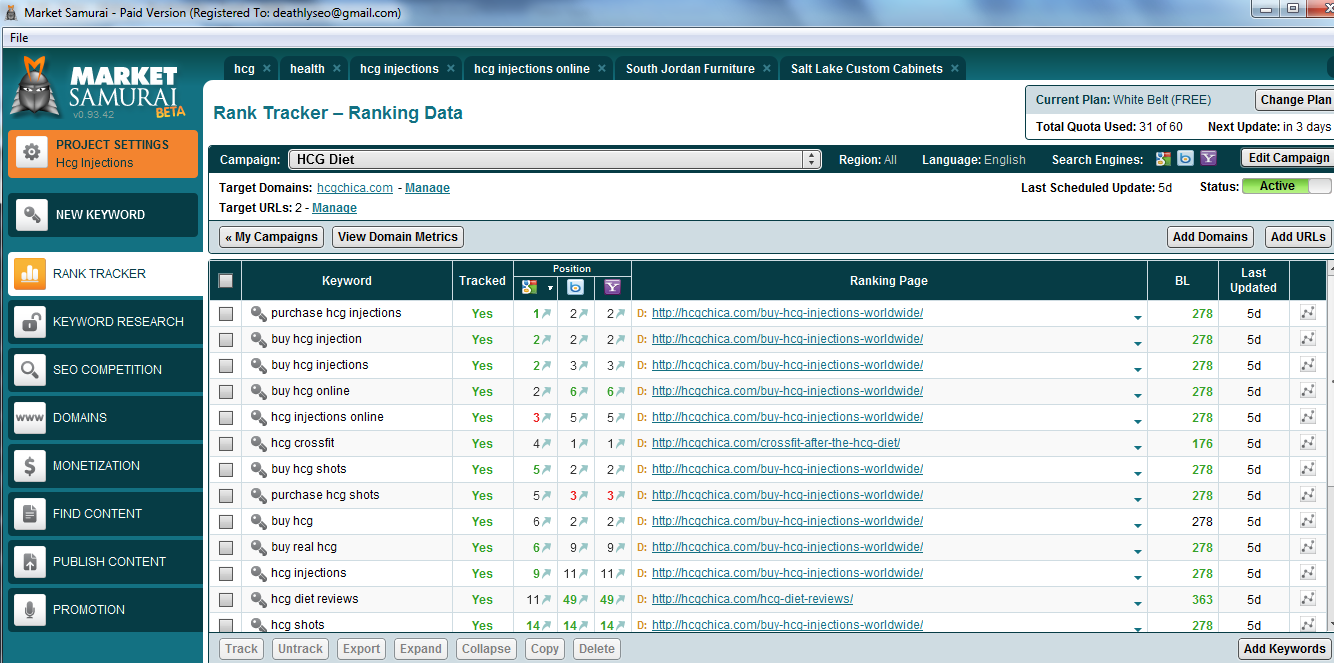Open Monetization dollar icon
The height and width of the screenshot is (663, 1334).
[30, 466]
